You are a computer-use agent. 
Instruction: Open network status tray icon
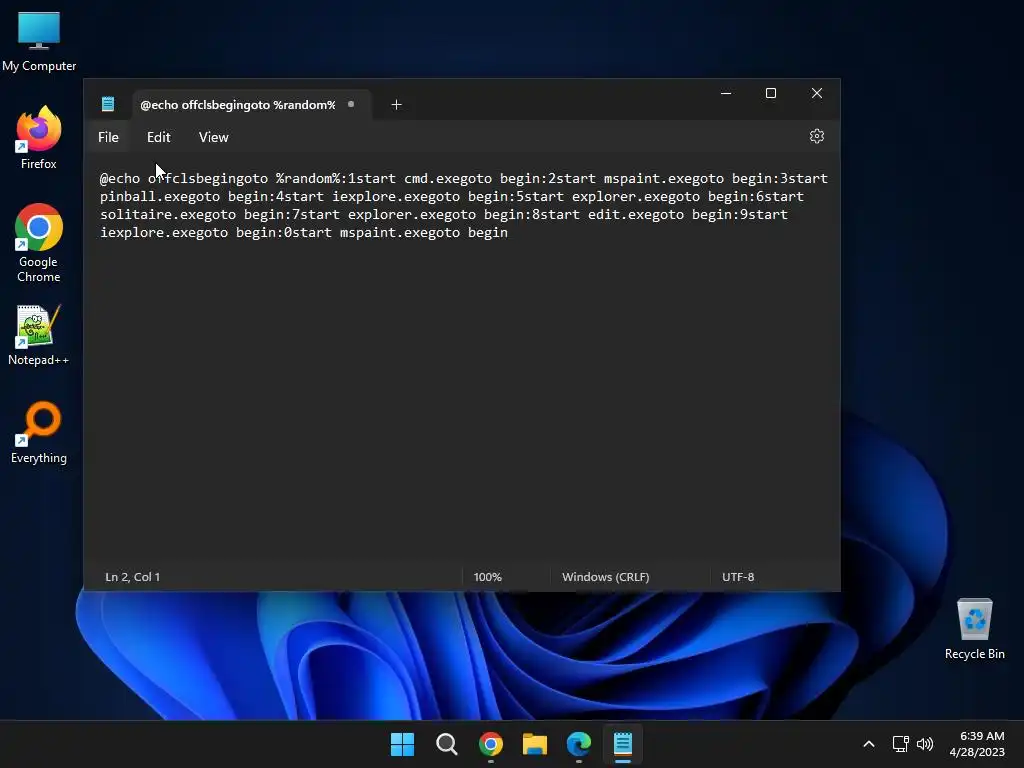pos(901,744)
